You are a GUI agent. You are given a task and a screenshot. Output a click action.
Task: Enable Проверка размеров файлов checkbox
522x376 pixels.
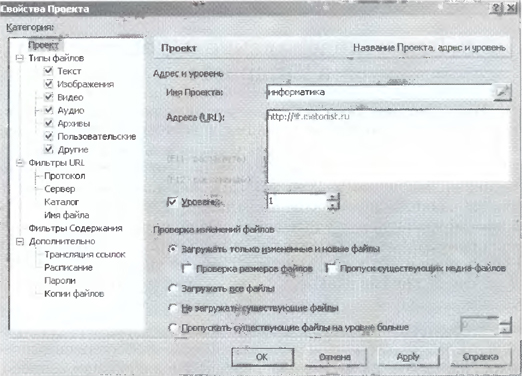[187, 269]
